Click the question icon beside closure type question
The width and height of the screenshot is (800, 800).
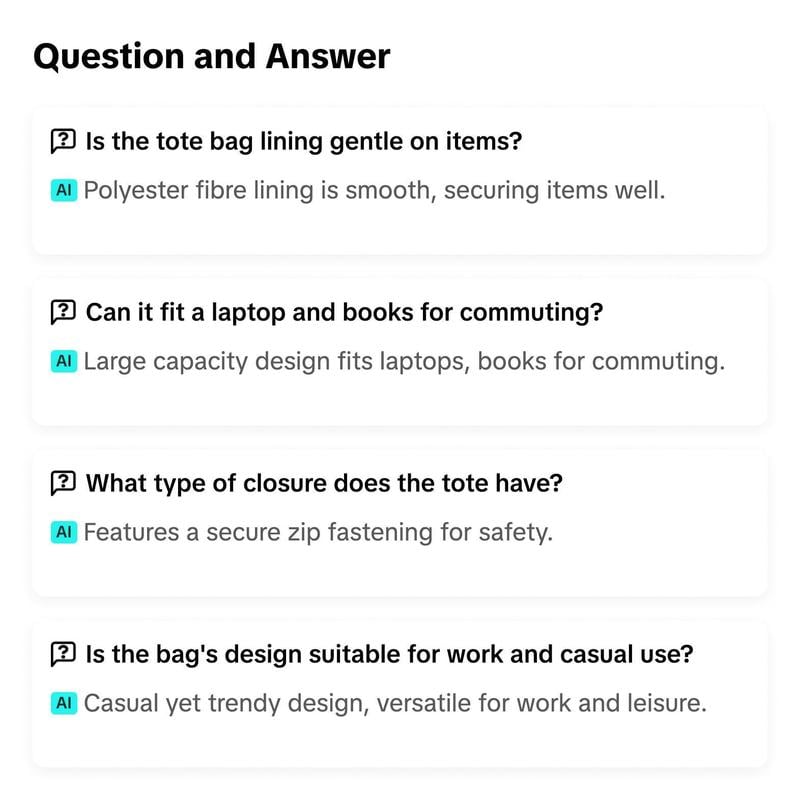(62, 483)
